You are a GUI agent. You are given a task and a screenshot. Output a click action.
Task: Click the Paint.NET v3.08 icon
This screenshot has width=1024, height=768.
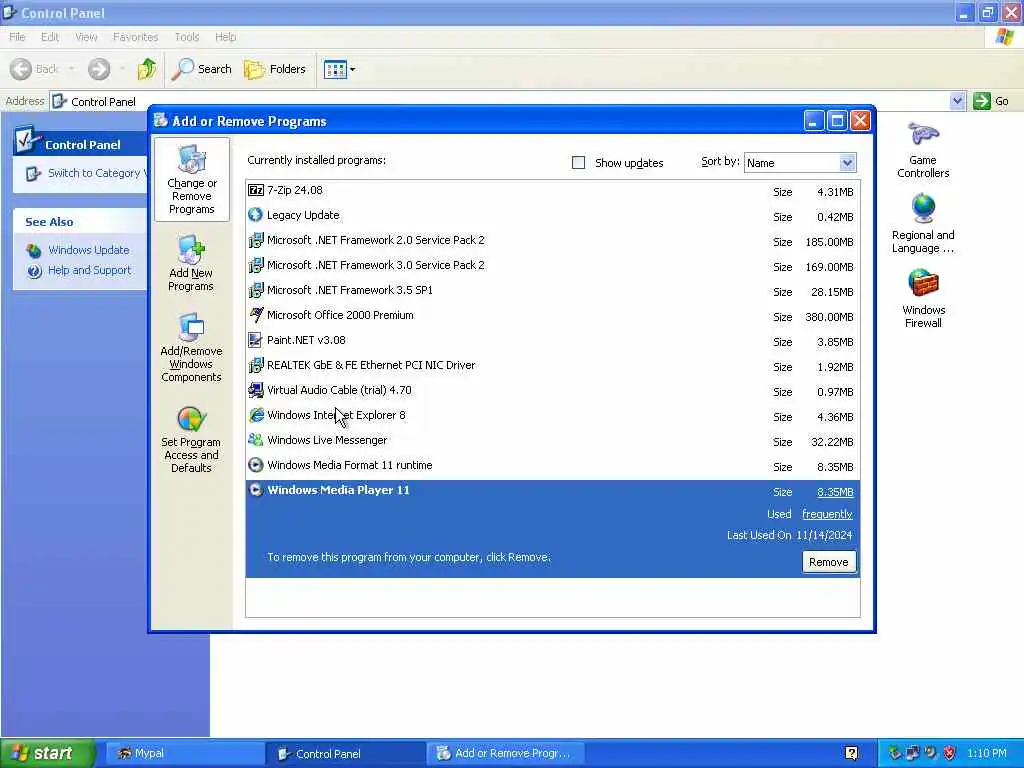click(255, 340)
